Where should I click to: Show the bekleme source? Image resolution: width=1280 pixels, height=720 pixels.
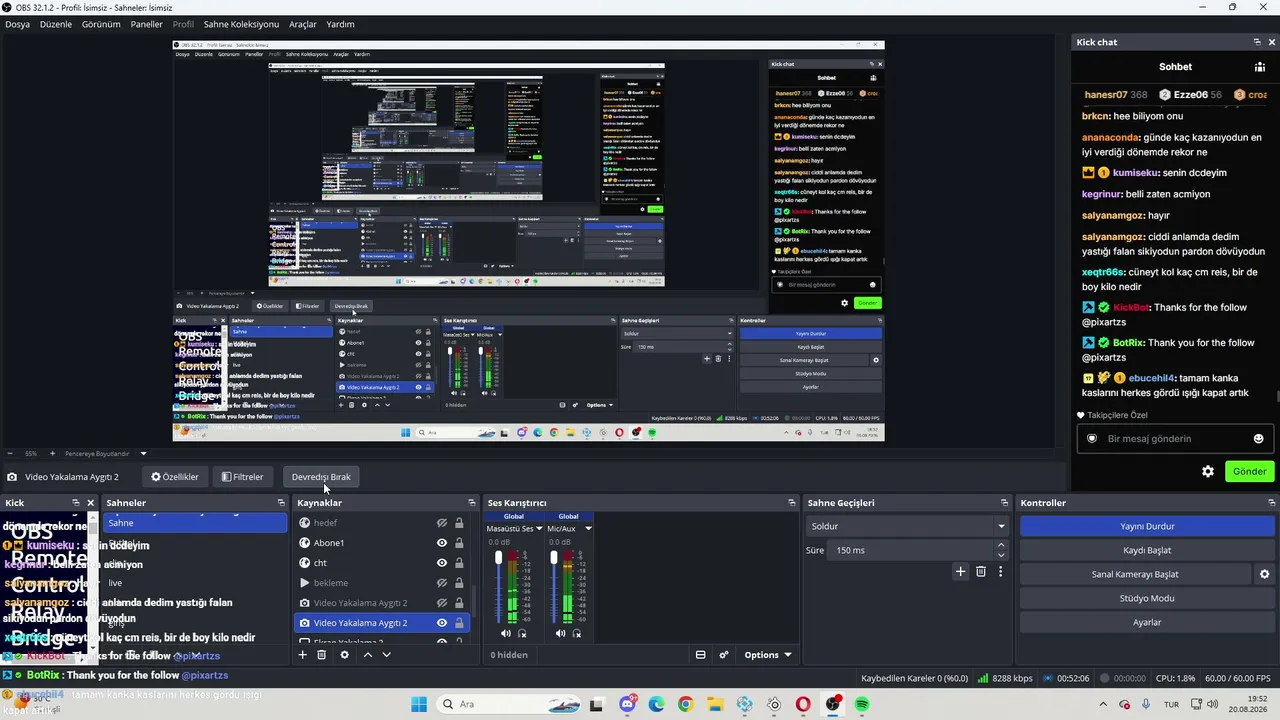coord(441,583)
